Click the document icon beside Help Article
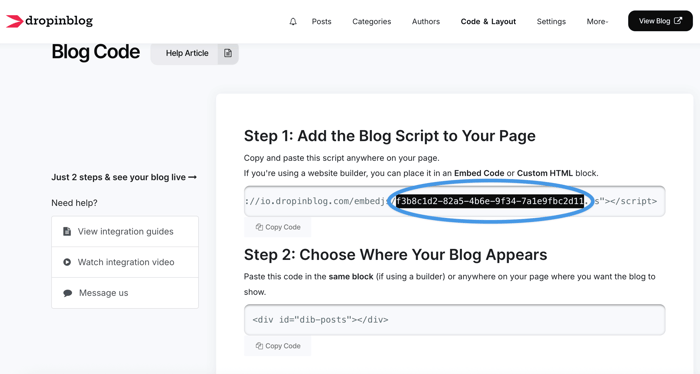The image size is (700, 374). point(228,53)
